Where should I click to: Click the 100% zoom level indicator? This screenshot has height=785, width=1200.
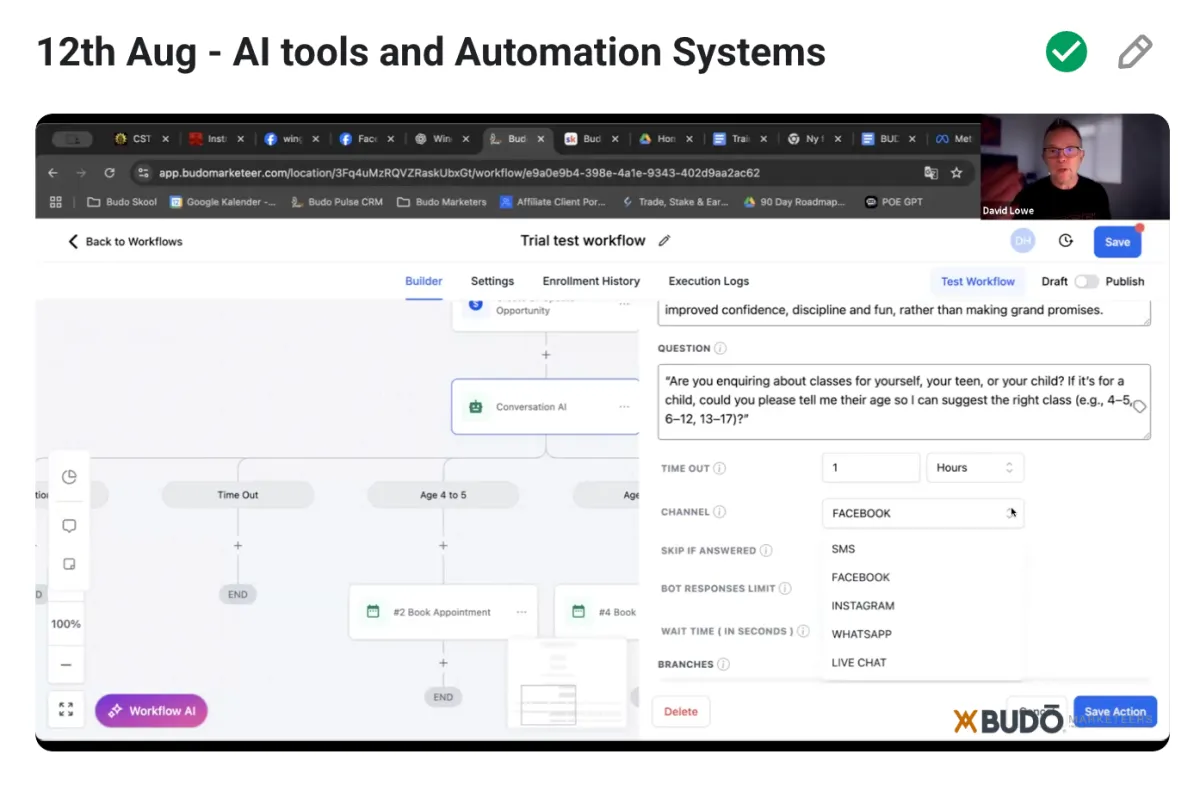pos(66,624)
